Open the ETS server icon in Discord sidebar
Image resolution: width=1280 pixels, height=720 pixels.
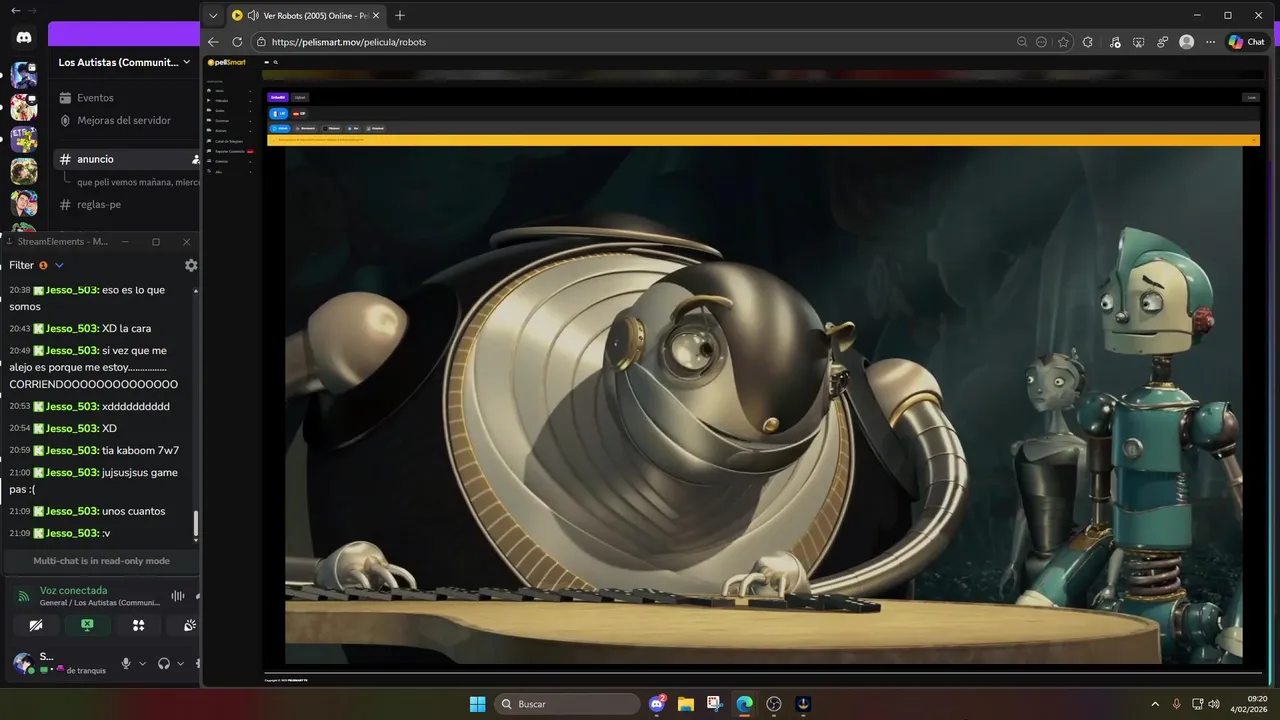pyautogui.click(x=24, y=139)
